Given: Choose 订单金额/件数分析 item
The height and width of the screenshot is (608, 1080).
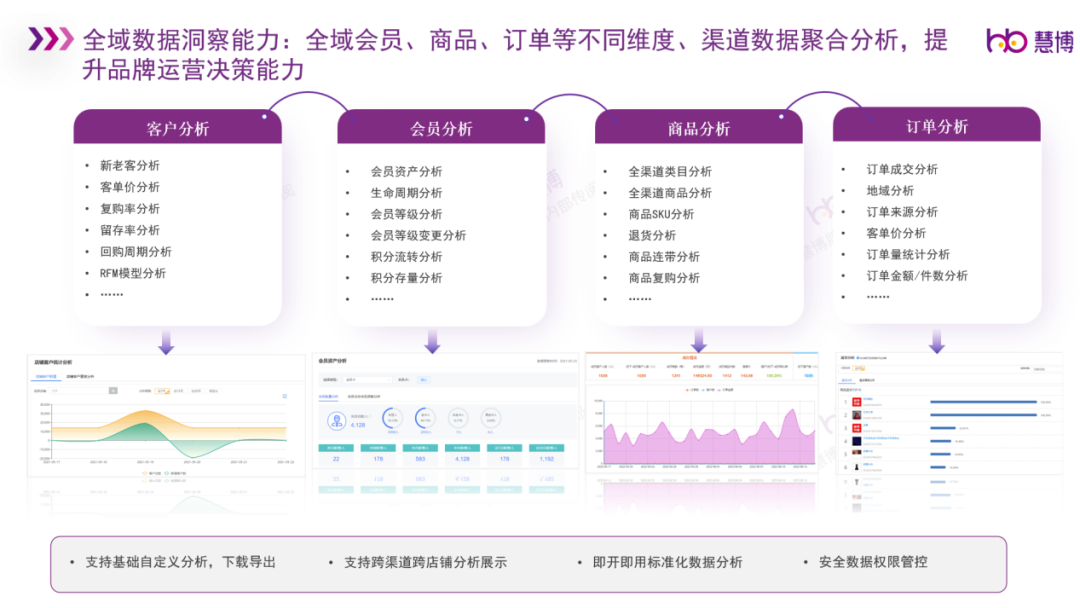Looking at the screenshot, I should (x=916, y=275).
